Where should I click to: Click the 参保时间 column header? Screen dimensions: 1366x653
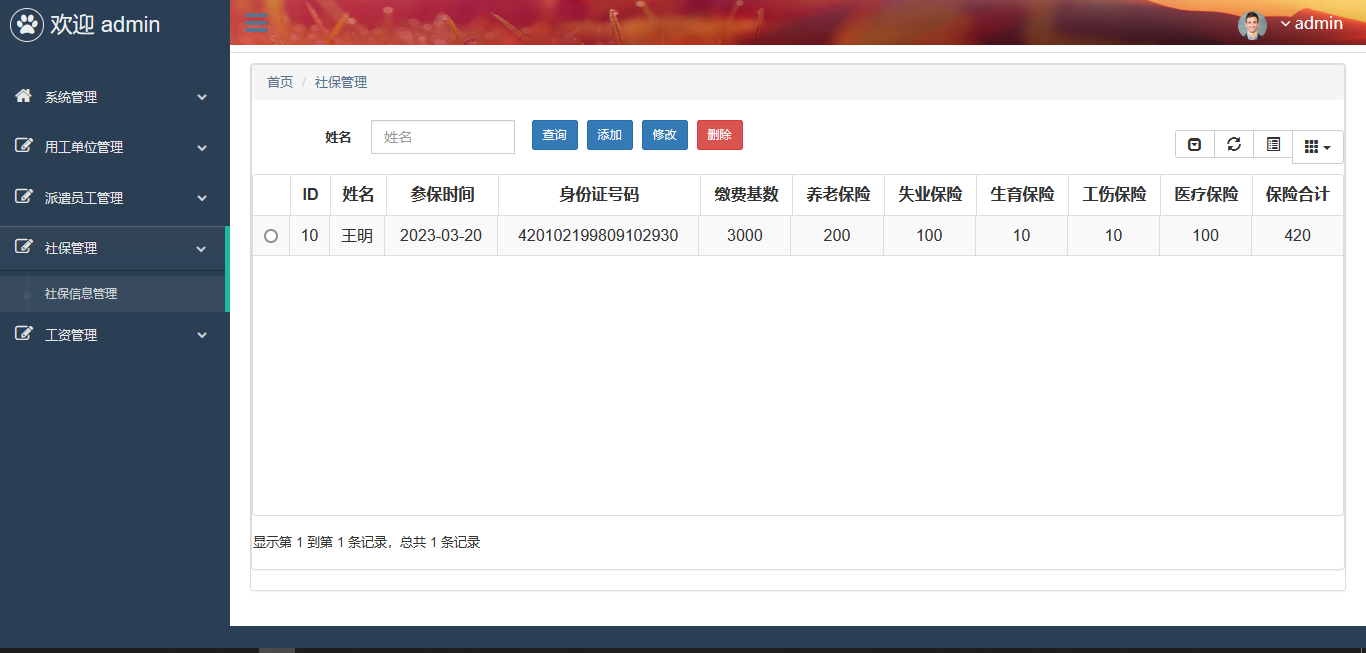point(442,195)
